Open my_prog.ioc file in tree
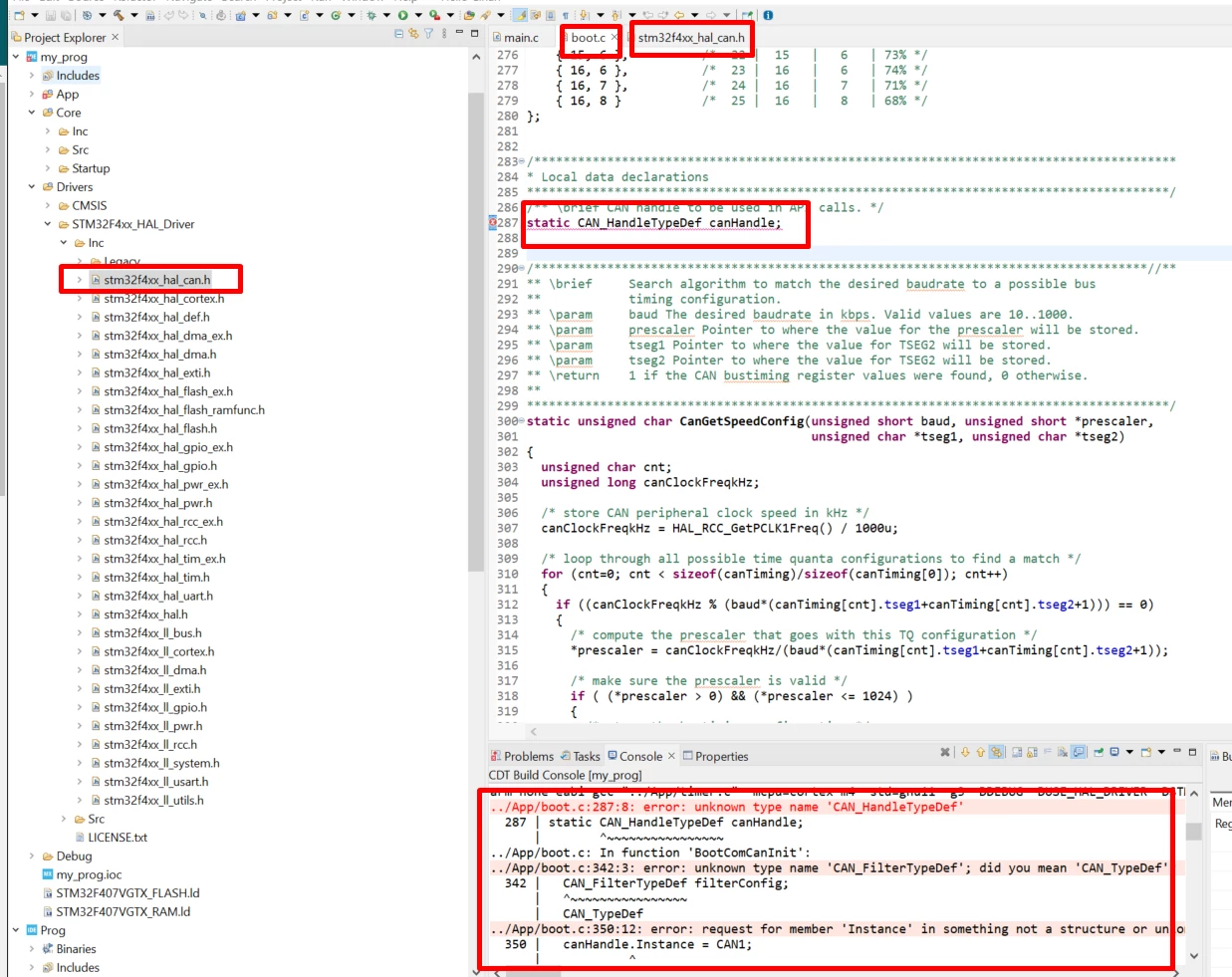Screen dimensions: 1232x977 (x=89, y=874)
